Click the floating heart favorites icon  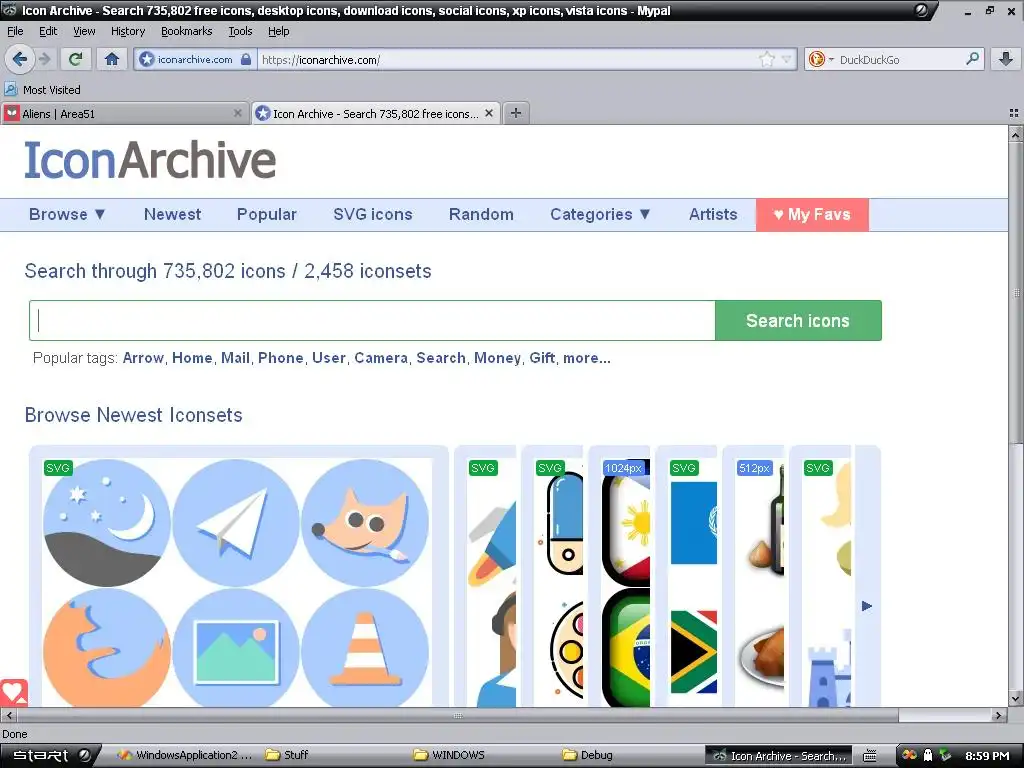point(13,692)
